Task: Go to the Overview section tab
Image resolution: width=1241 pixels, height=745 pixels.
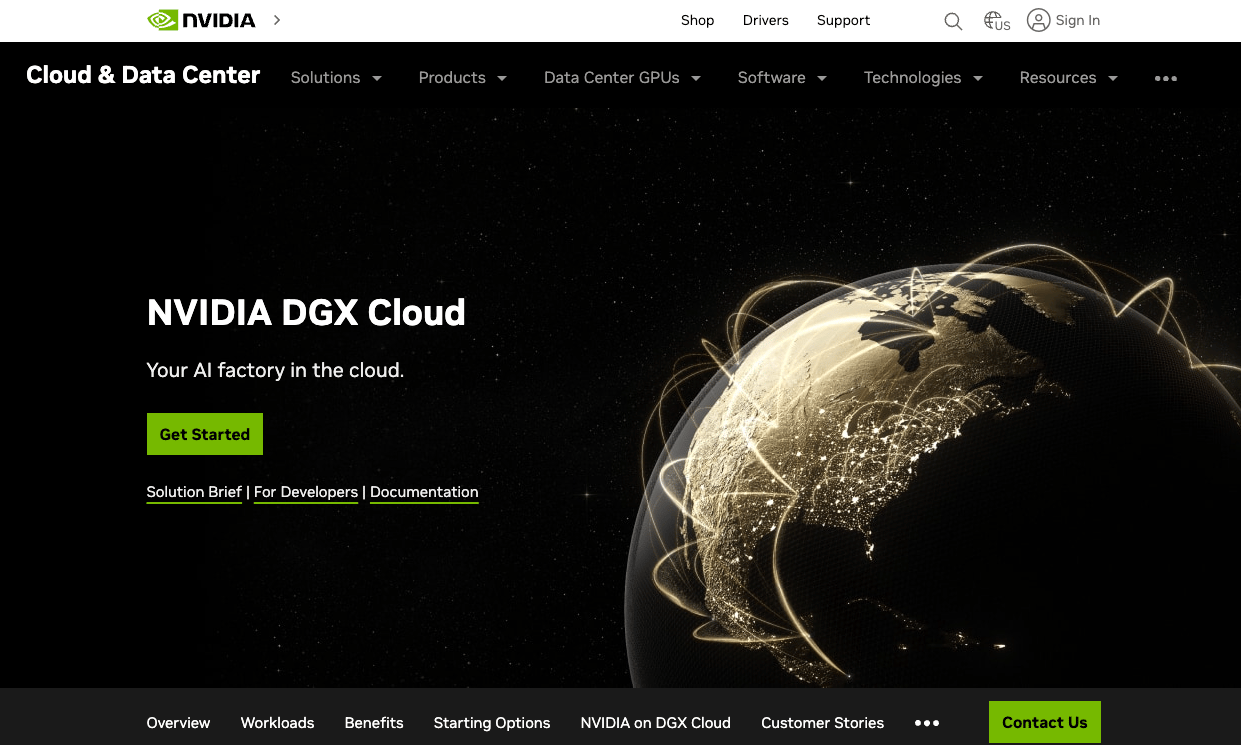Action: point(179,723)
